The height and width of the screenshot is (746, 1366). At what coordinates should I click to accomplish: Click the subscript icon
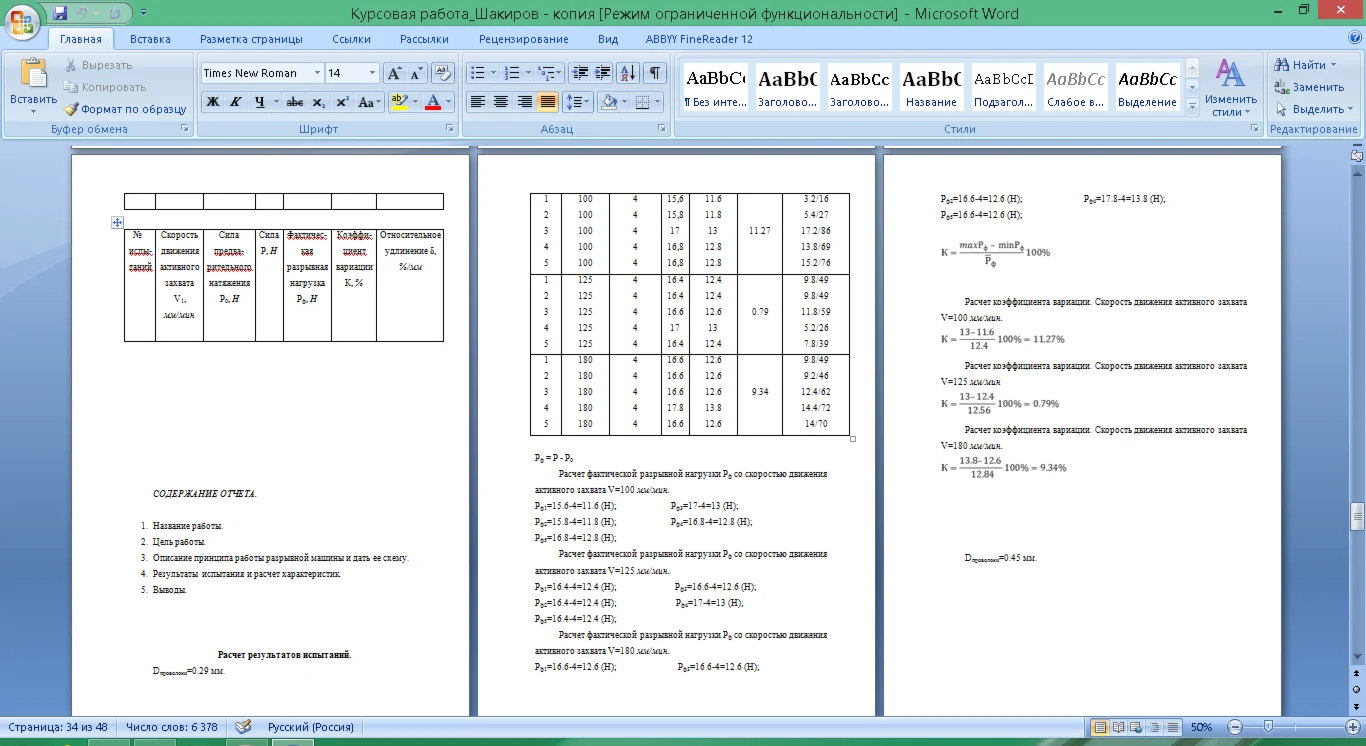[318, 102]
